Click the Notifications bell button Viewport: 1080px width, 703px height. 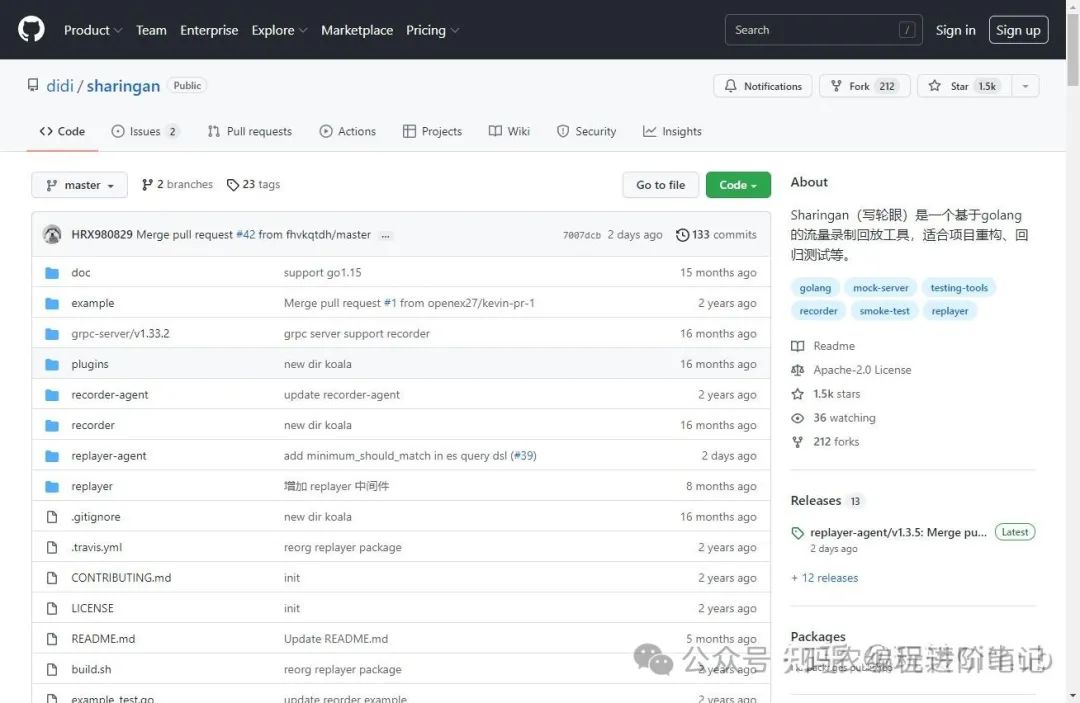(762, 86)
